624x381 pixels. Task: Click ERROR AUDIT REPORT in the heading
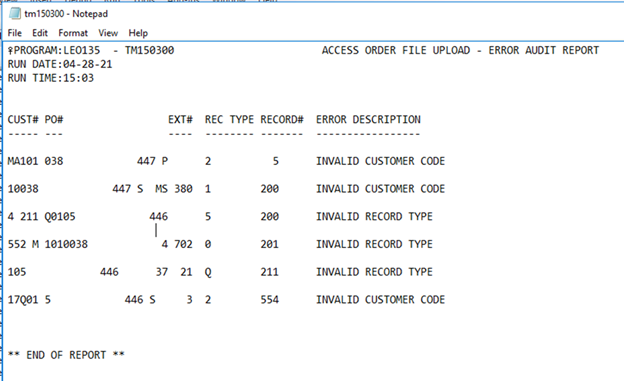544,51
